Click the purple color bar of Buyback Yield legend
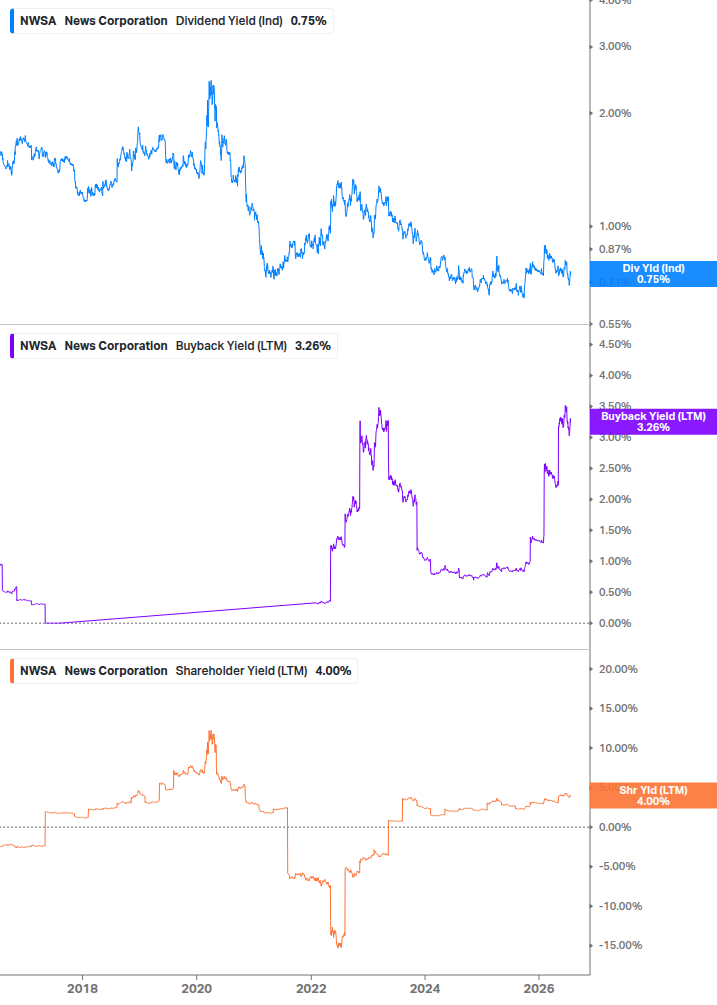The width and height of the screenshot is (717, 1005). pyautogui.click(x=12, y=345)
